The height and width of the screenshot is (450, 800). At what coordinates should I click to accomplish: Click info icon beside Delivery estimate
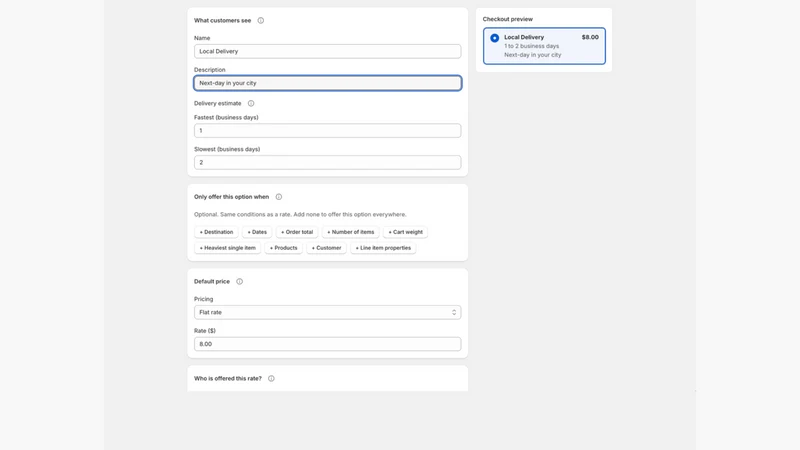251,103
